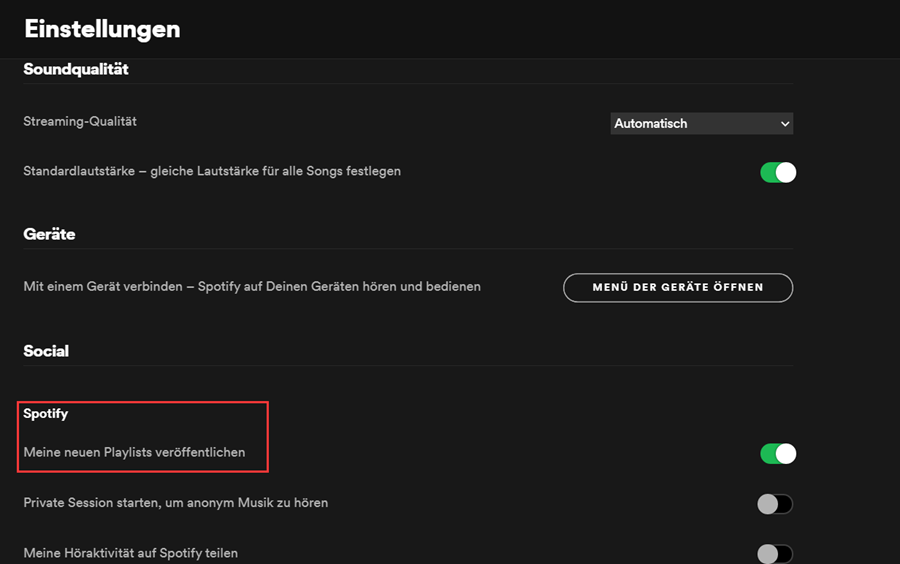
Task: Click the Spotify subsection heading
Action: 46,414
